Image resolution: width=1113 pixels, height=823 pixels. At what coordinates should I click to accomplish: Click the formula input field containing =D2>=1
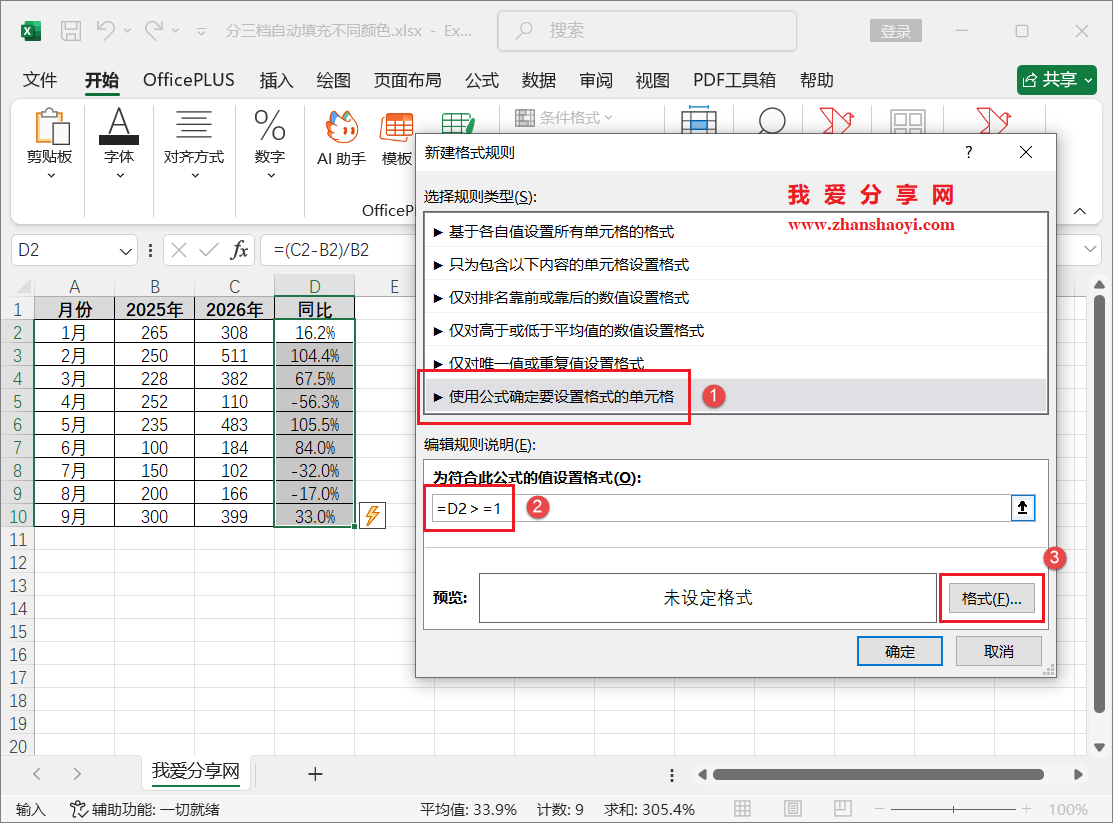[721, 508]
